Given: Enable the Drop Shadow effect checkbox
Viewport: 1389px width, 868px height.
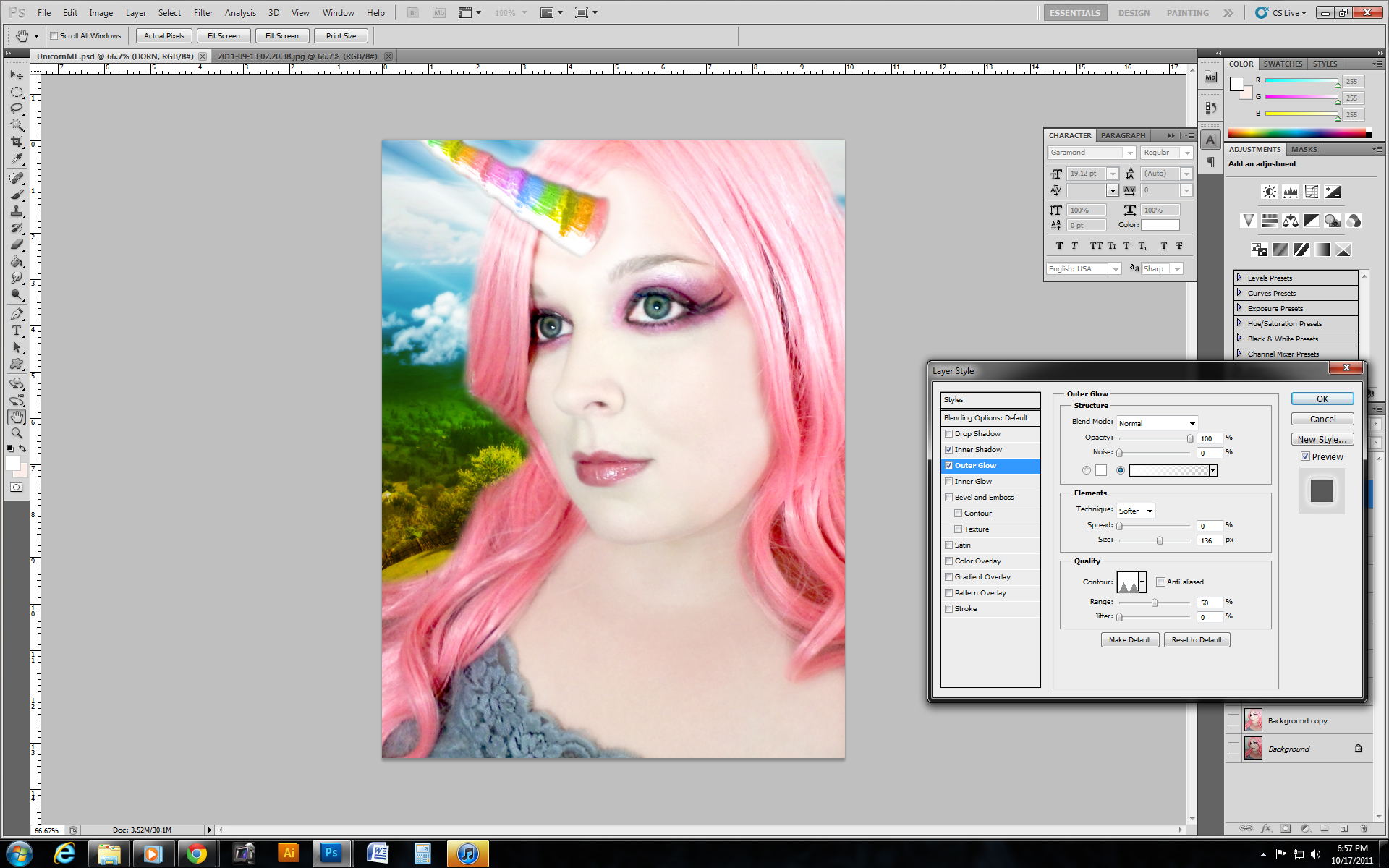Looking at the screenshot, I should click(948, 434).
